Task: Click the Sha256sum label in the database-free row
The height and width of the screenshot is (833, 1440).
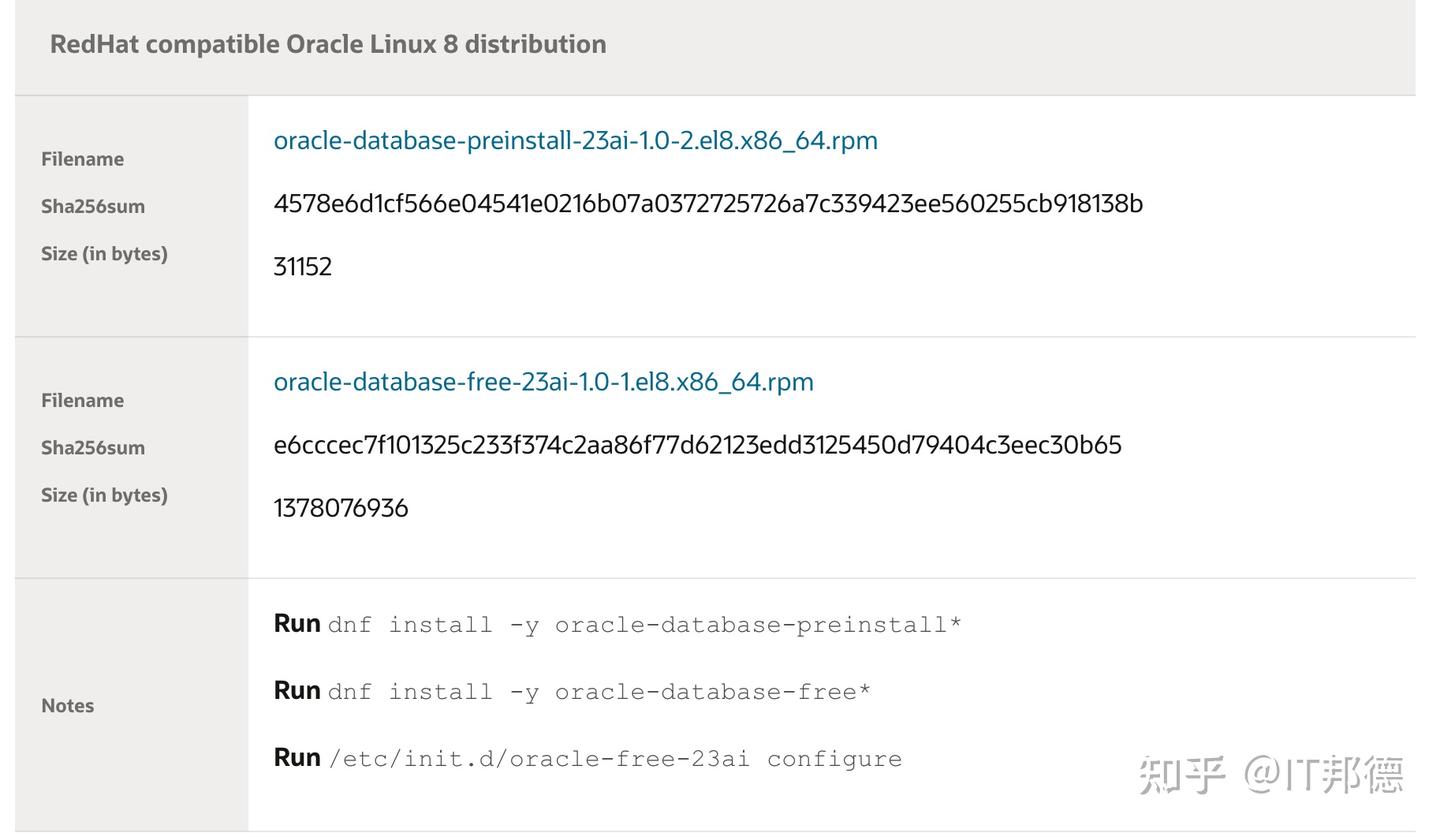Action: point(93,448)
